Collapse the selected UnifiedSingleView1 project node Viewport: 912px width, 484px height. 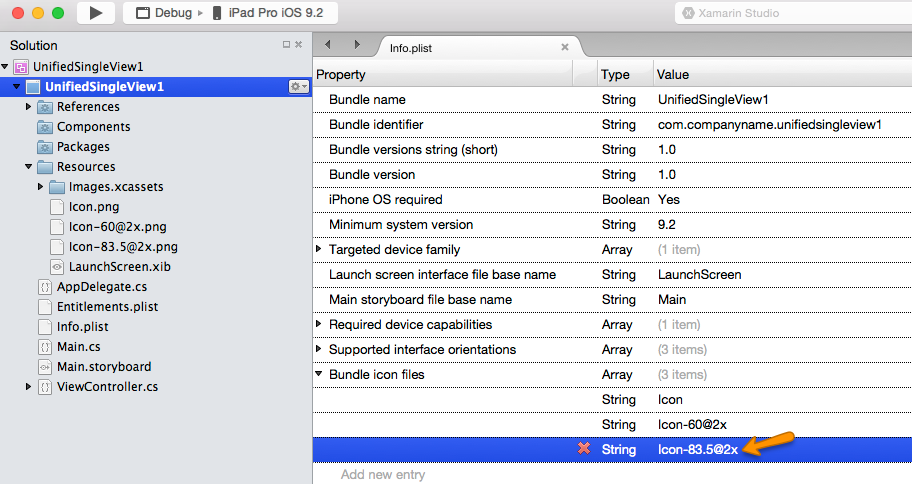pos(16,87)
